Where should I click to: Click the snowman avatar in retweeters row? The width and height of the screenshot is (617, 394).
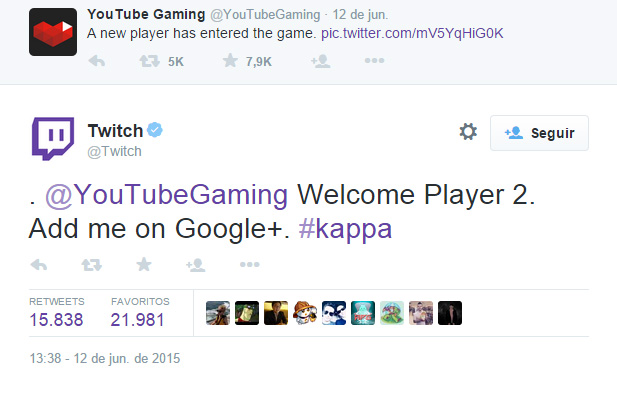[x=305, y=313]
